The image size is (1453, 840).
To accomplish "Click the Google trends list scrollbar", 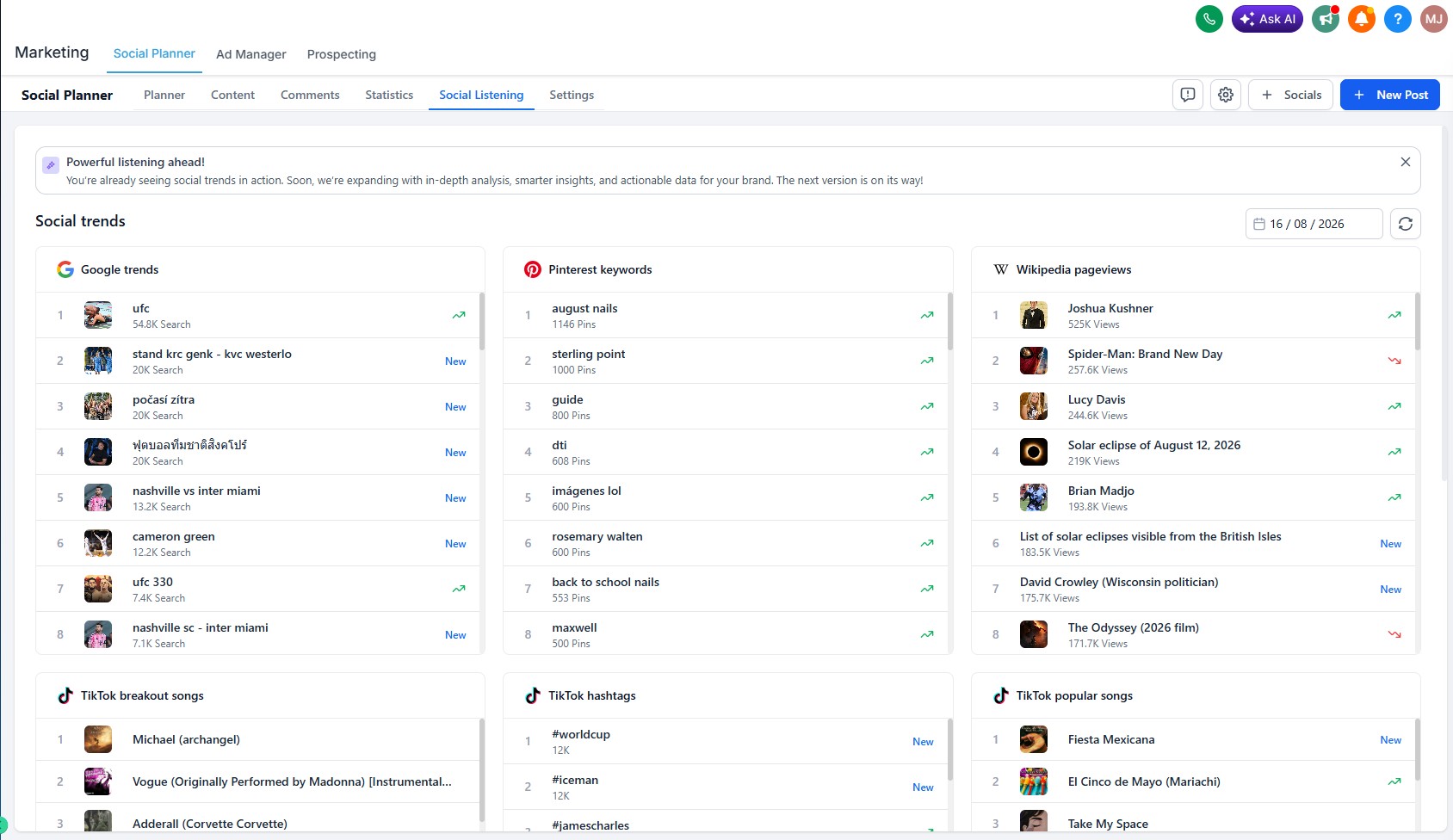I will point(481,321).
